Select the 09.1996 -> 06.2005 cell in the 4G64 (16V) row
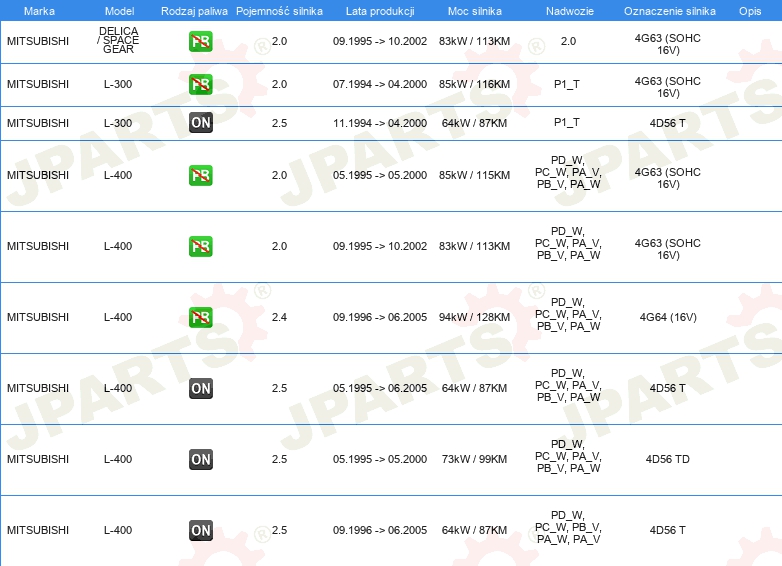Screen dimensions: 782x566 (380, 317)
